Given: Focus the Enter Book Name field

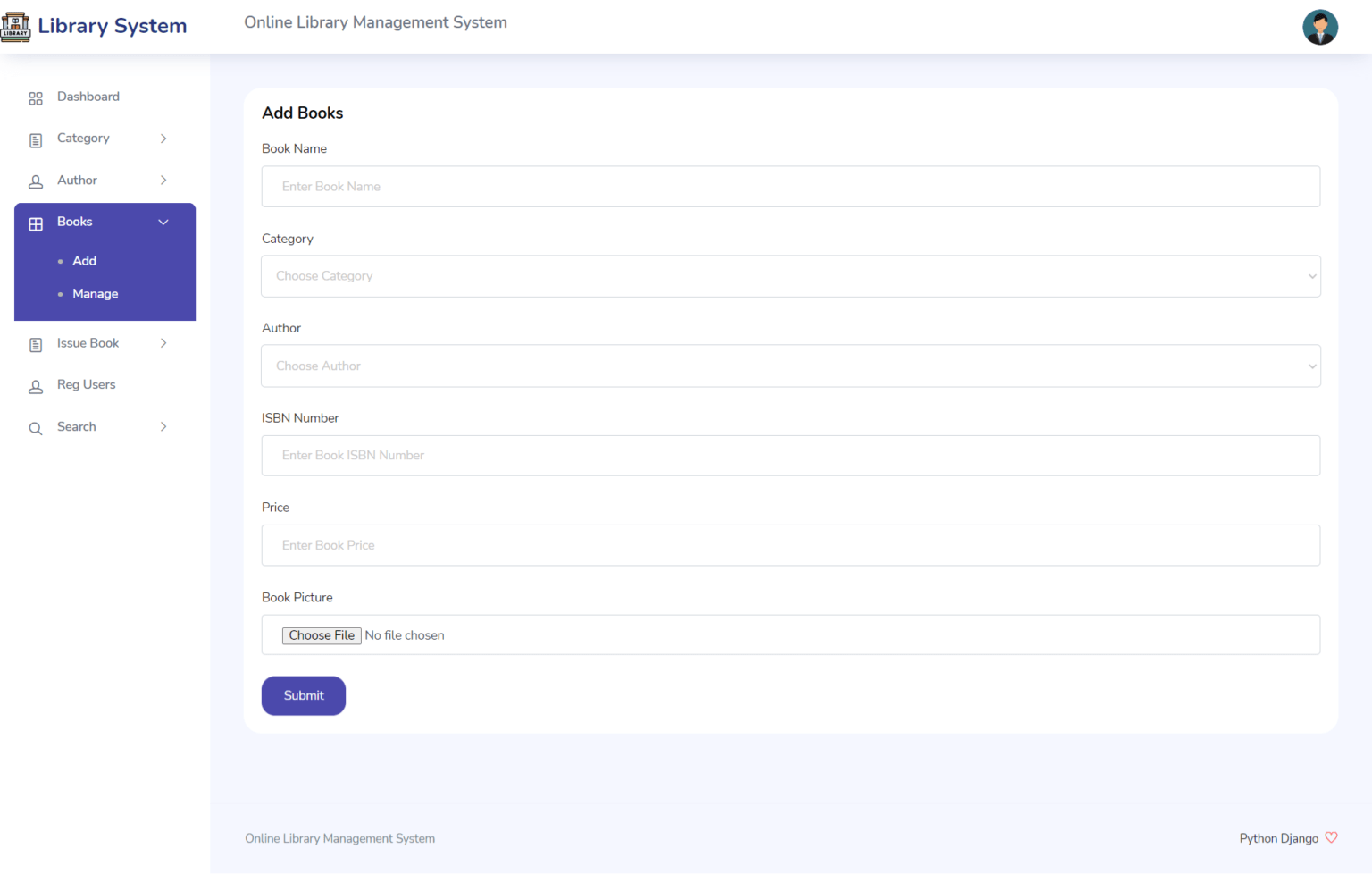Looking at the screenshot, I should pyautogui.click(x=790, y=187).
